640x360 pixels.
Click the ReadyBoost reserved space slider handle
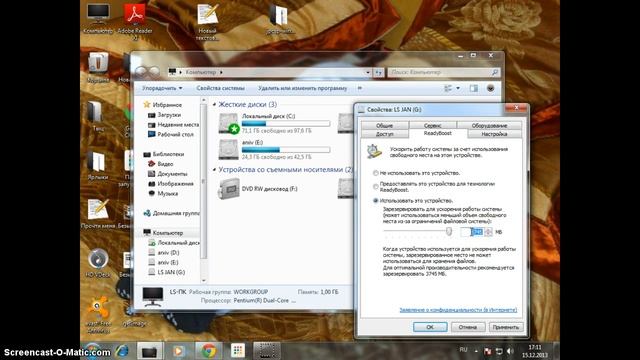click(449, 231)
